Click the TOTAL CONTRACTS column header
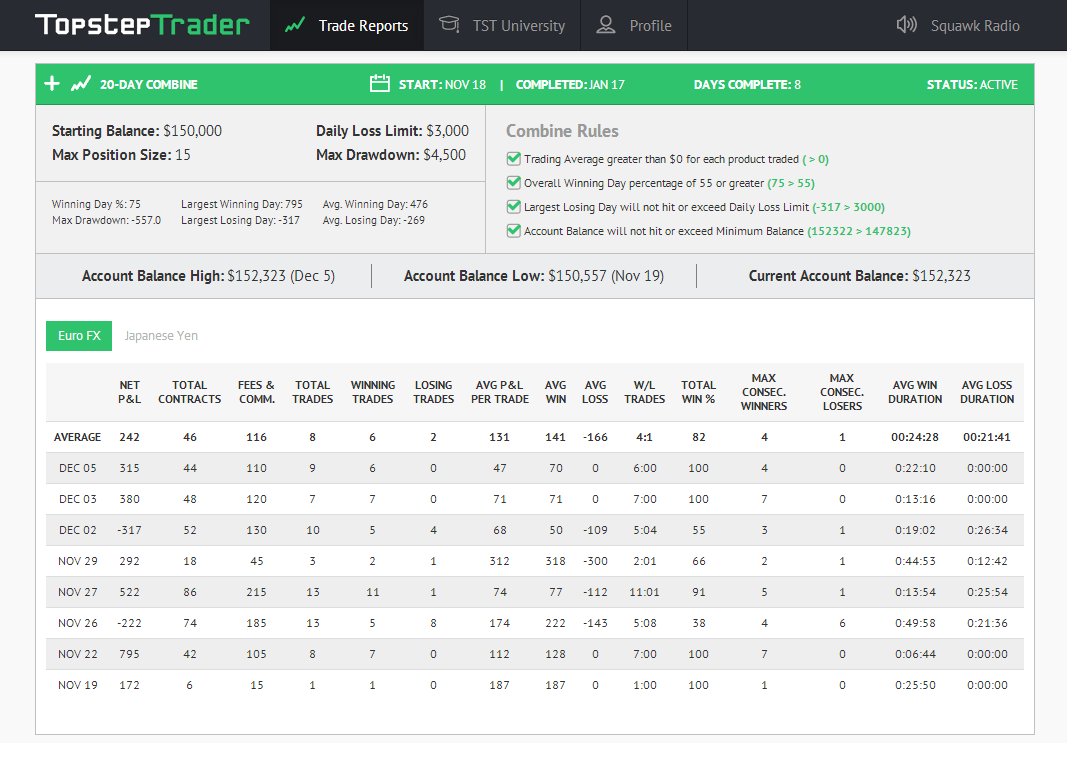Viewport: 1067px width, 759px height. pos(190,392)
